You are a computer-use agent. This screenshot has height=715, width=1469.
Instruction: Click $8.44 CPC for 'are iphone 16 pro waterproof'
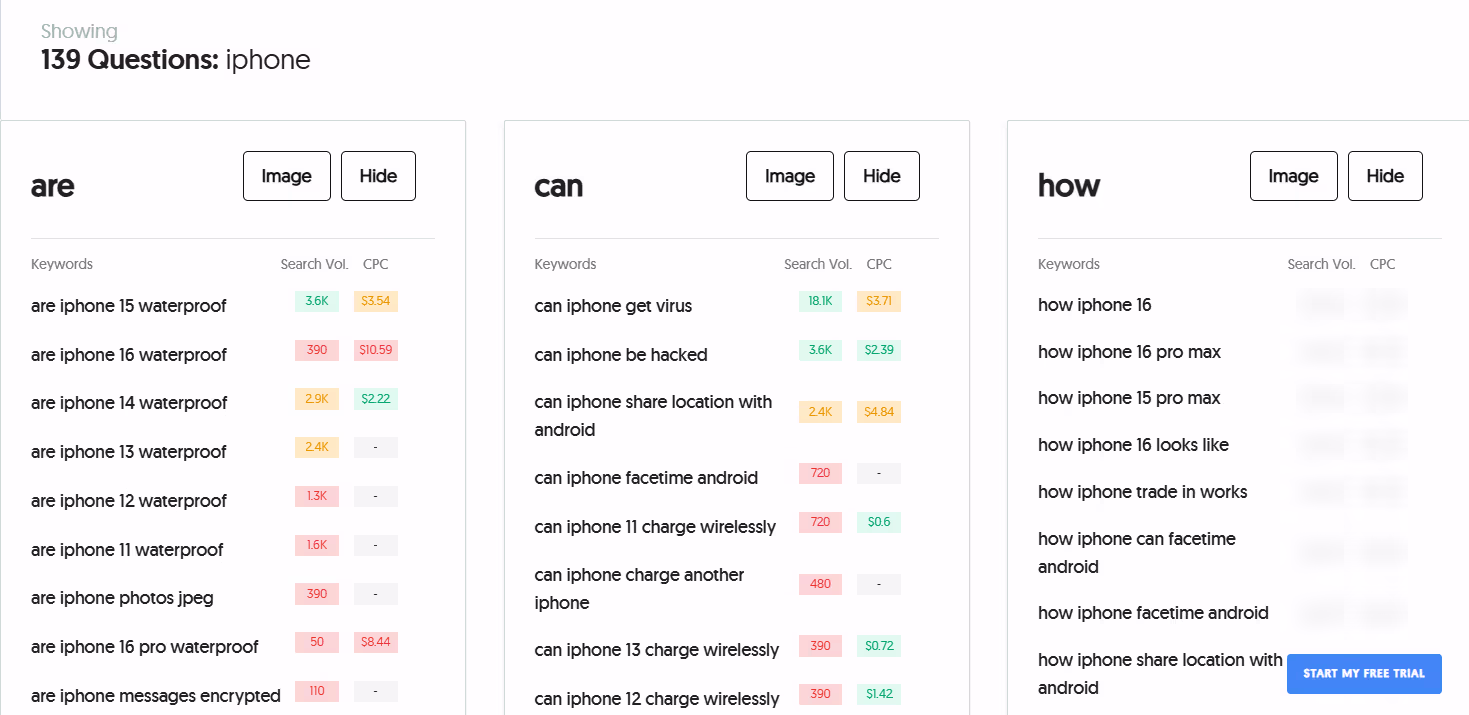[376, 642]
